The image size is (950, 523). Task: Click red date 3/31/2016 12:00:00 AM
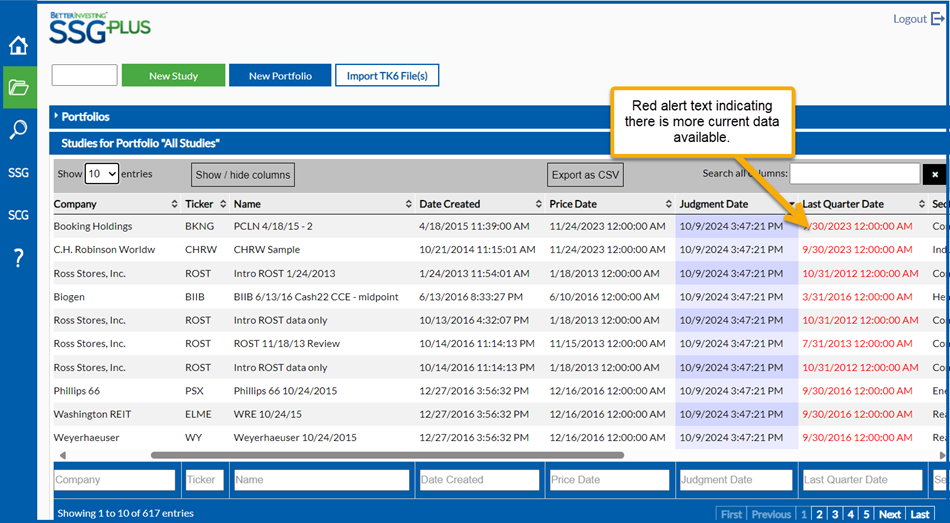(857, 297)
